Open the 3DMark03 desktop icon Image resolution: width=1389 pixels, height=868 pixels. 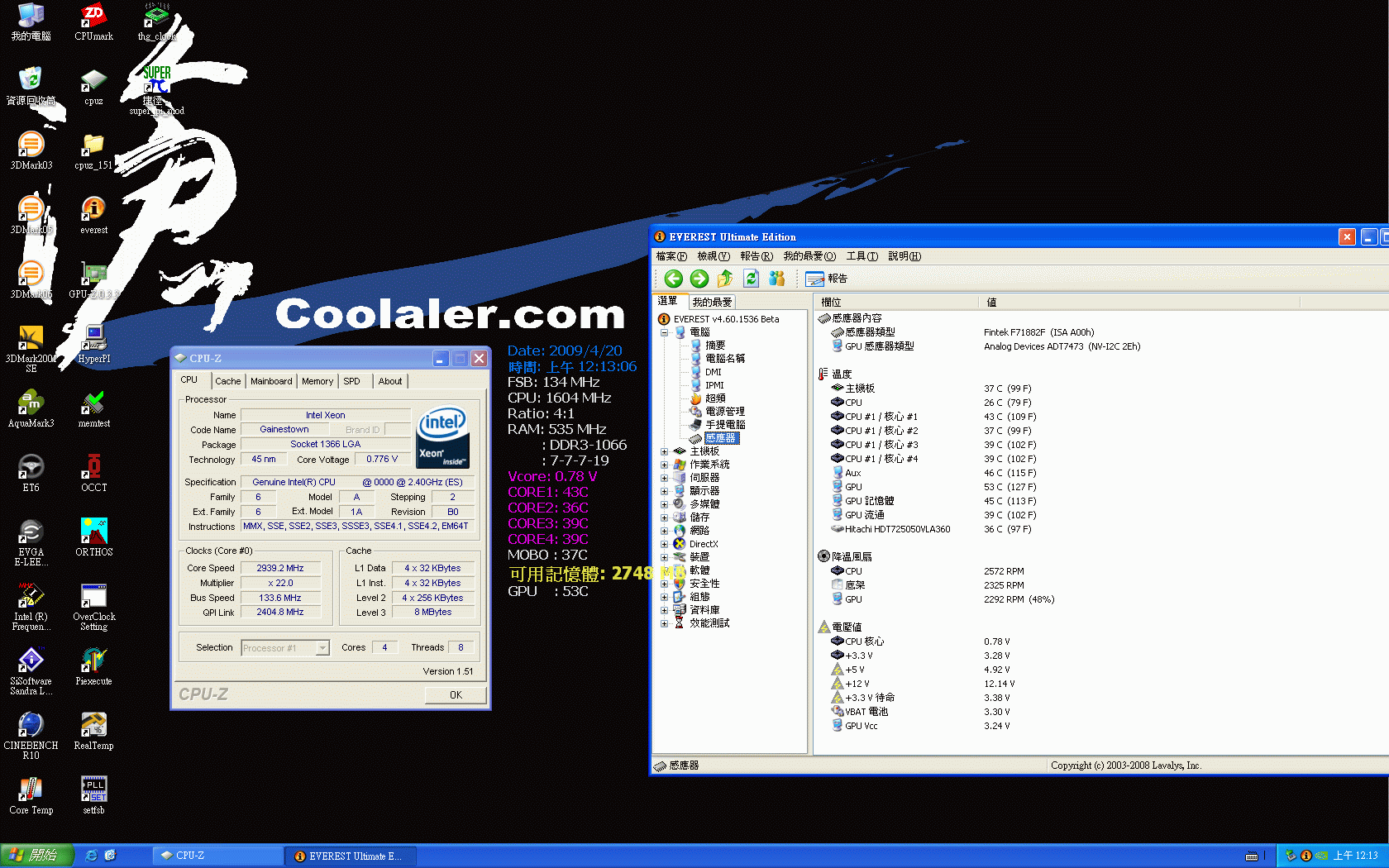(x=31, y=151)
